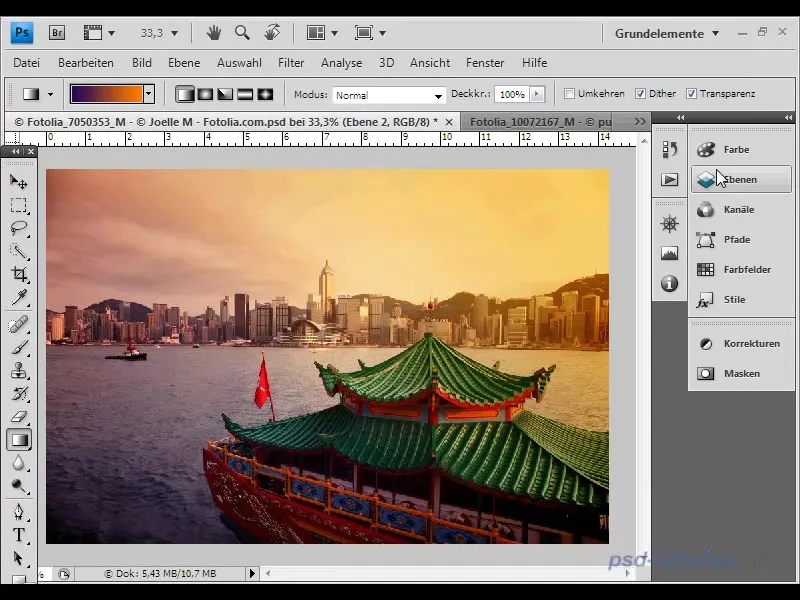
Task: Select the Eyedropper tool
Action: [19, 297]
